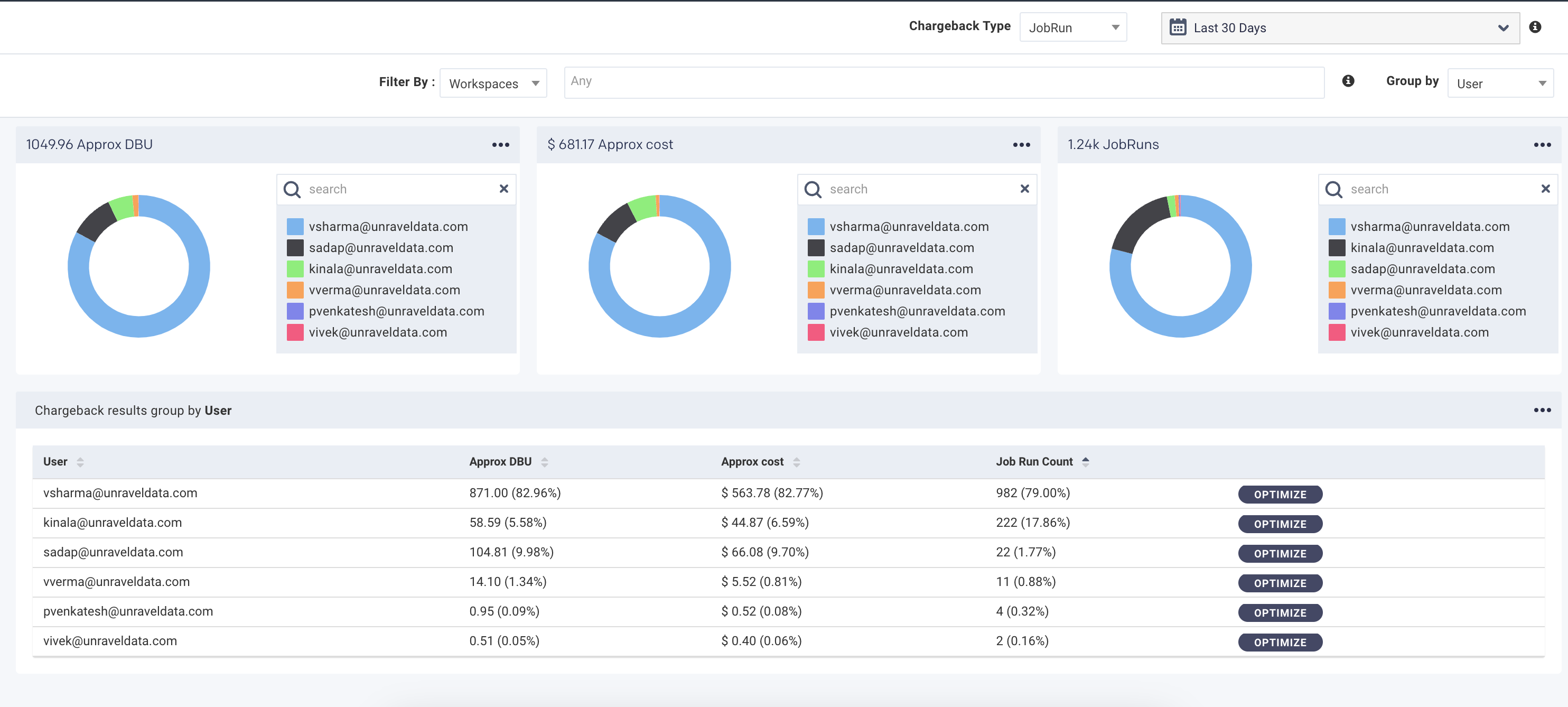
Task: Open the Approx DBU card three-dot menu
Action: tap(500, 145)
